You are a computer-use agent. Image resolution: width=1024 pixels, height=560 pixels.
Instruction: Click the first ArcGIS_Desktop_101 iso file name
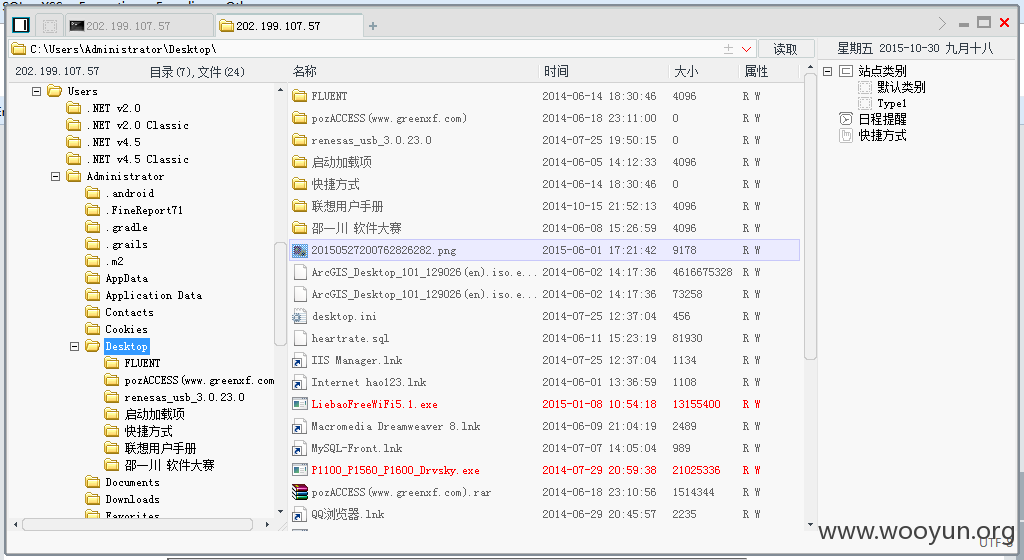[424, 272]
